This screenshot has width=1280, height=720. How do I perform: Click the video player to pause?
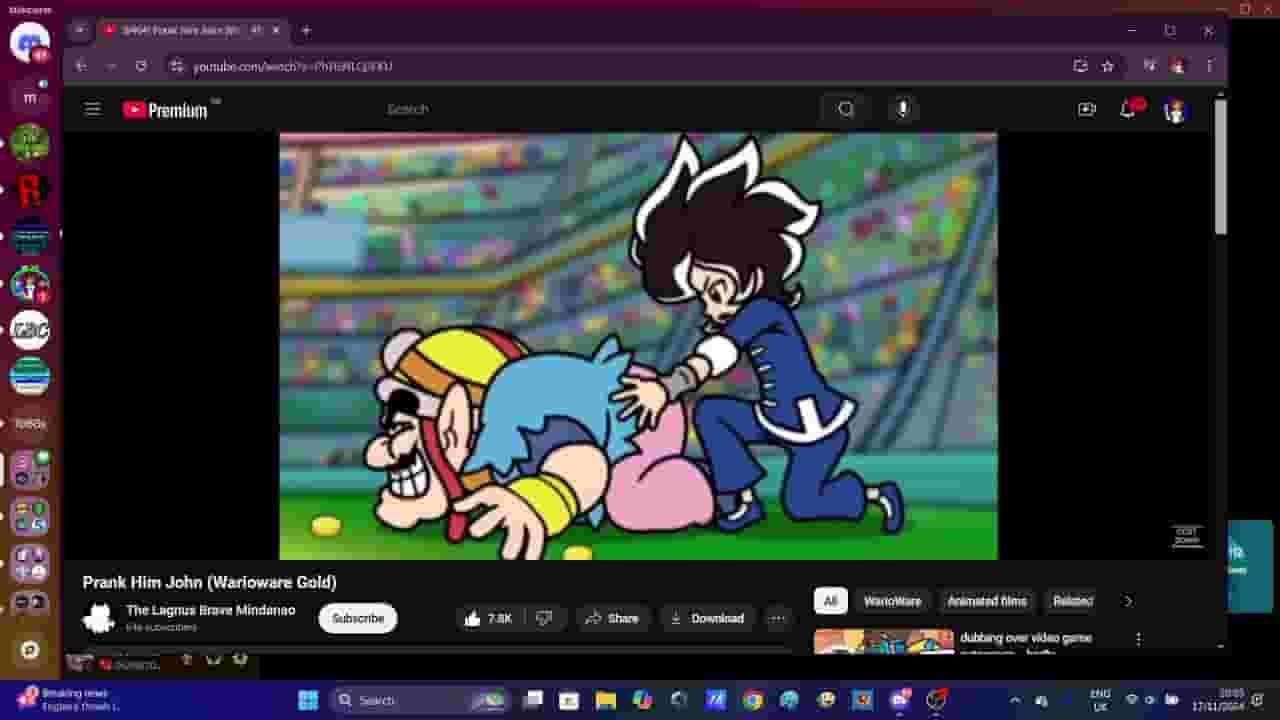point(638,346)
